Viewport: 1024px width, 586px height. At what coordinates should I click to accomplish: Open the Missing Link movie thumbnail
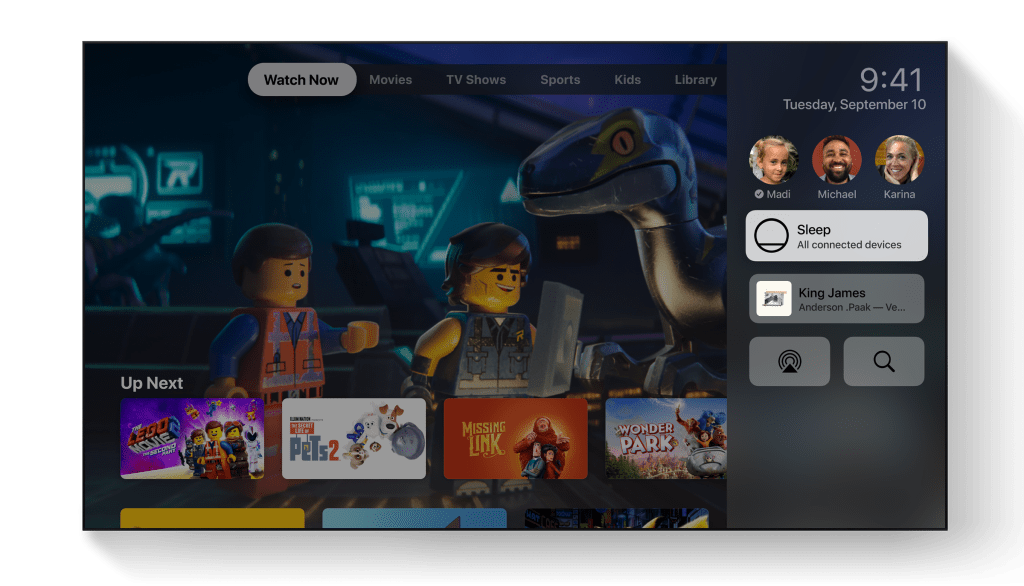click(515, 438)
